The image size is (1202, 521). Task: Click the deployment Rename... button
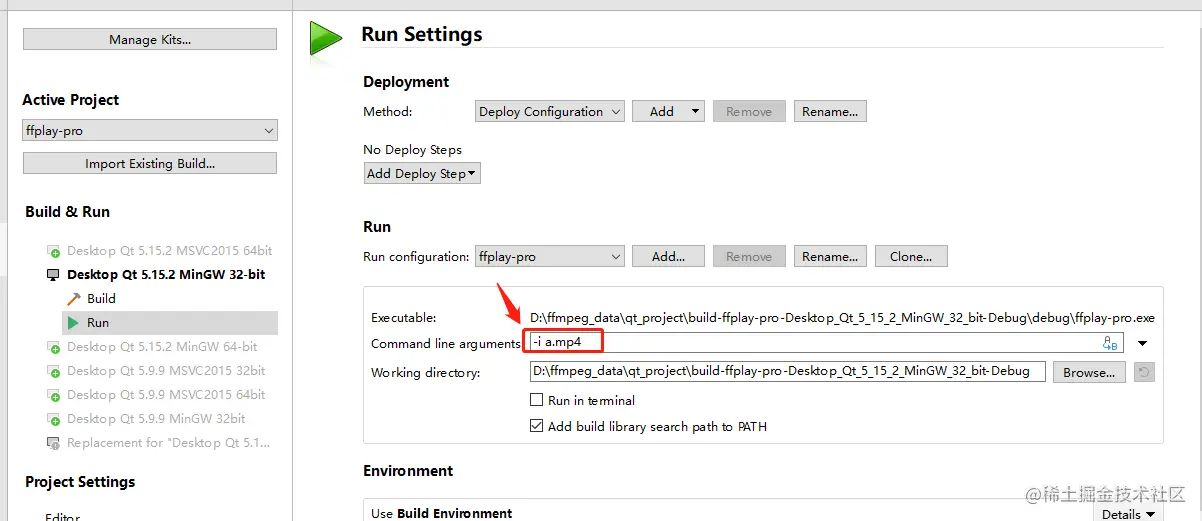coord(830,112)
